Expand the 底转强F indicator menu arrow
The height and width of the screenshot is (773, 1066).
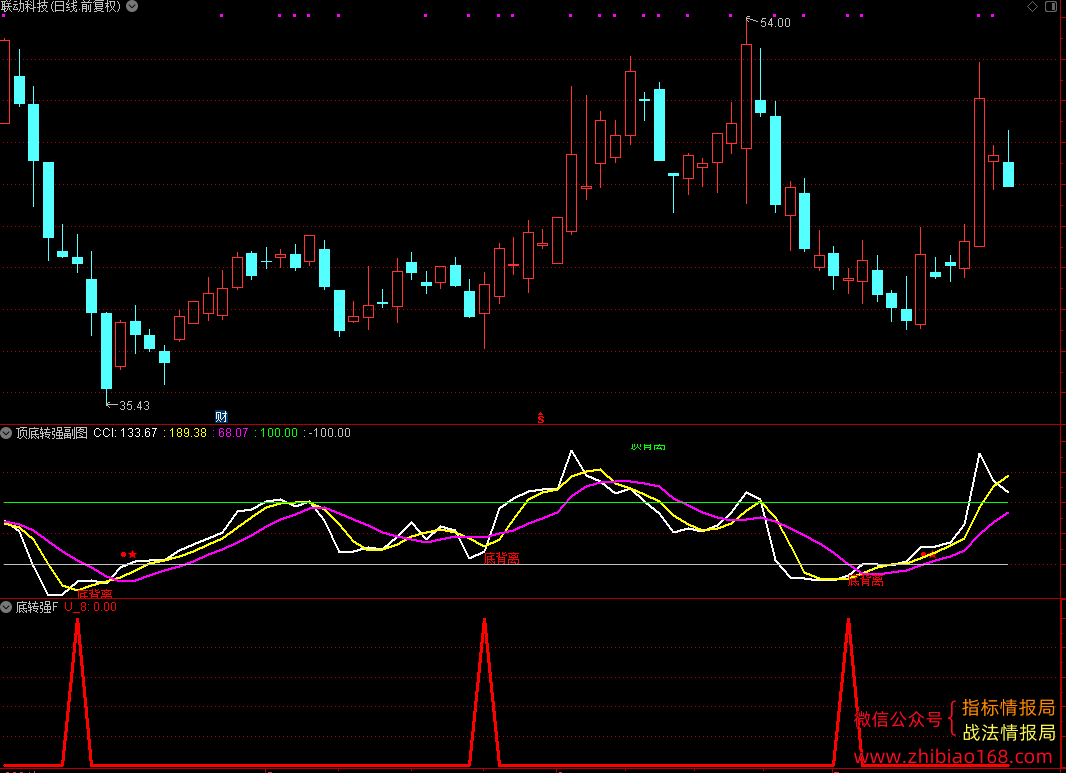tap(6, 607)
